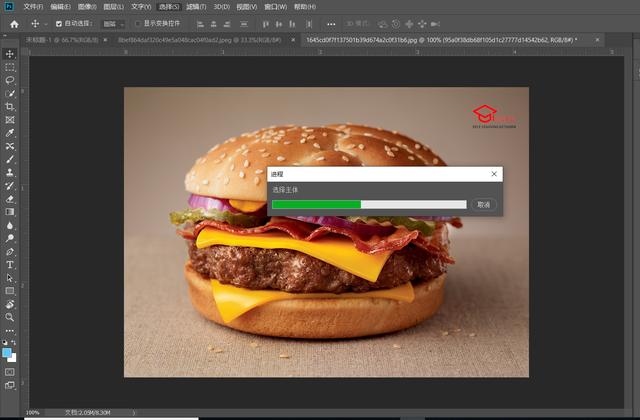Align left edges in options bar
The width and height of the screenshot is (640, 420).
(x=200, y=24)
